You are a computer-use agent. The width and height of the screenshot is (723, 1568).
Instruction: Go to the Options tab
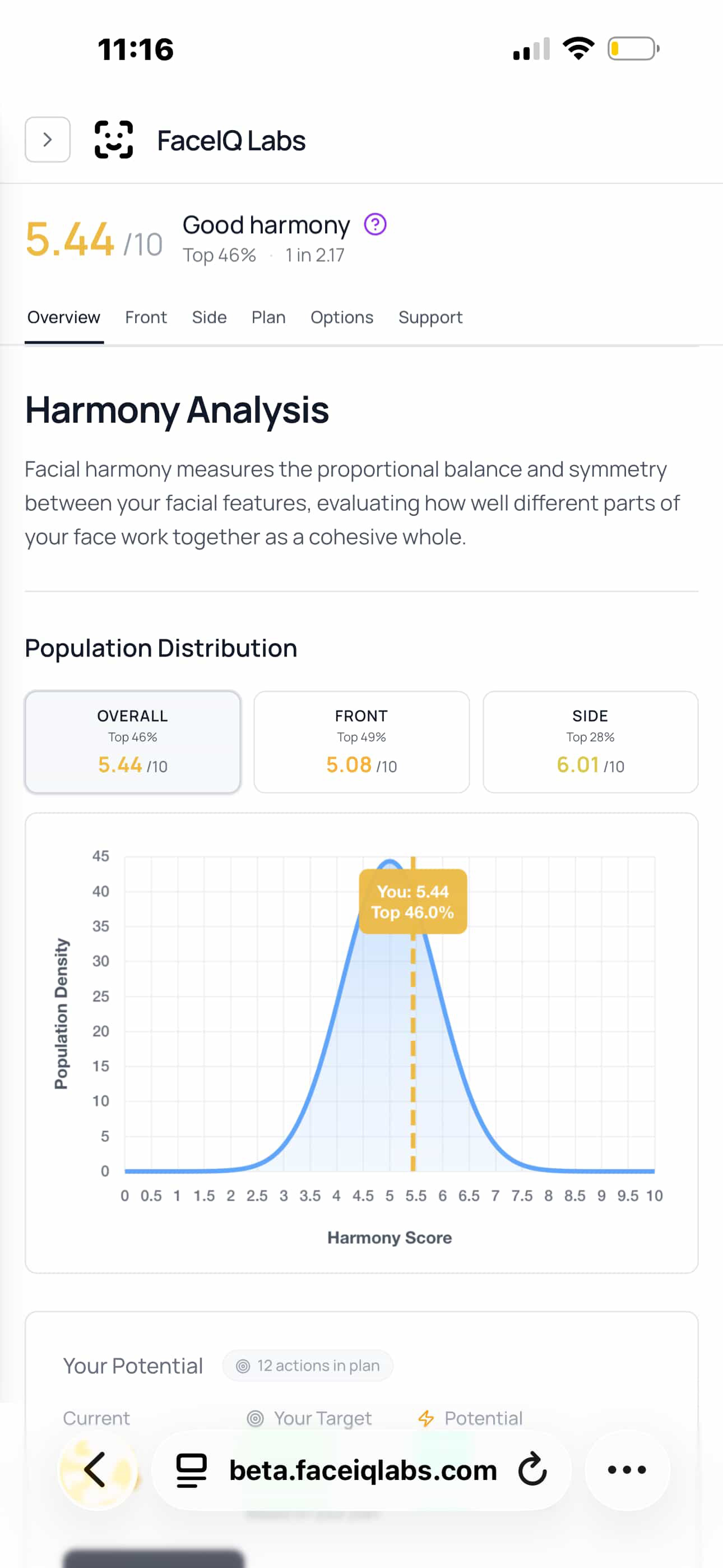(341, 318)
